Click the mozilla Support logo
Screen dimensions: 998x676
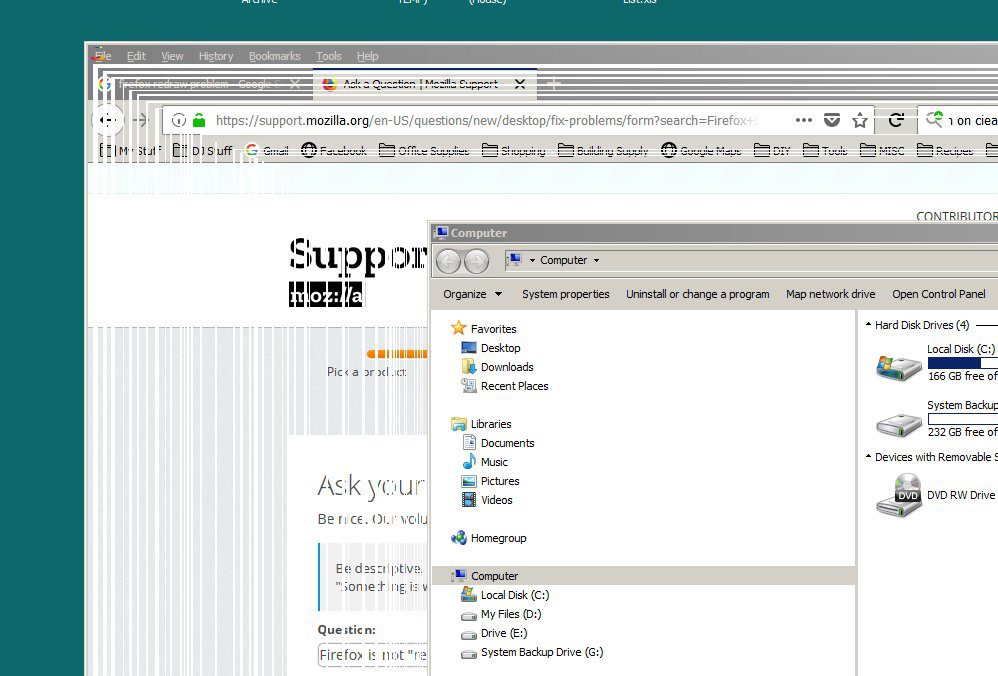click(357, 272)
